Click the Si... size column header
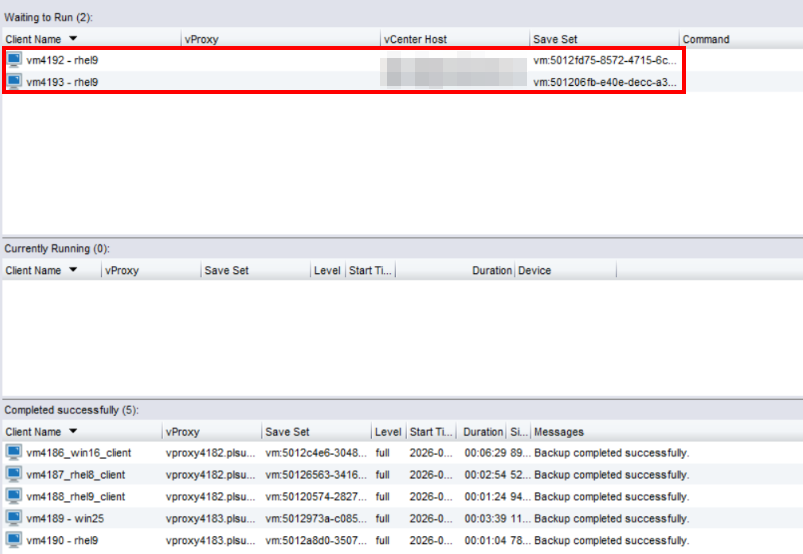This screenshot has height=554, width=803. coord(519,432)
